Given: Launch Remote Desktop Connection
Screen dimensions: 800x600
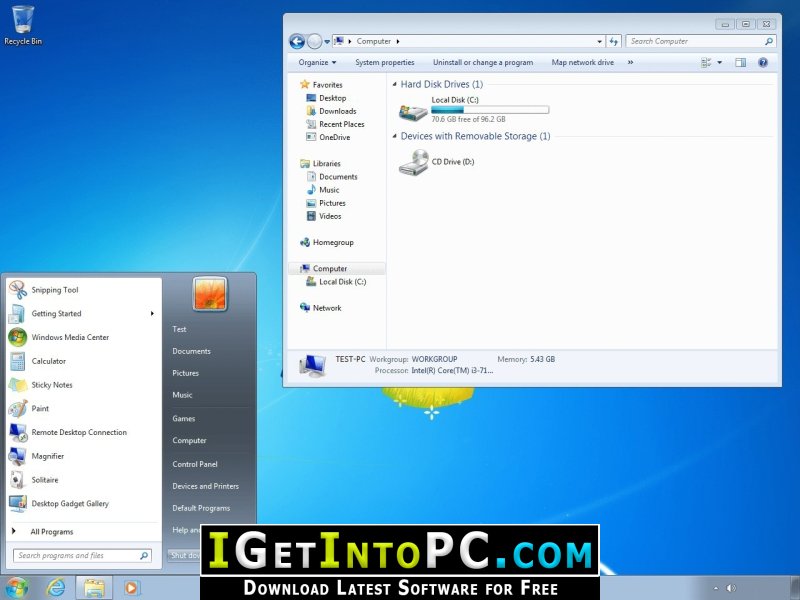Looking at the screenshot, I should [x=84, y=432].
